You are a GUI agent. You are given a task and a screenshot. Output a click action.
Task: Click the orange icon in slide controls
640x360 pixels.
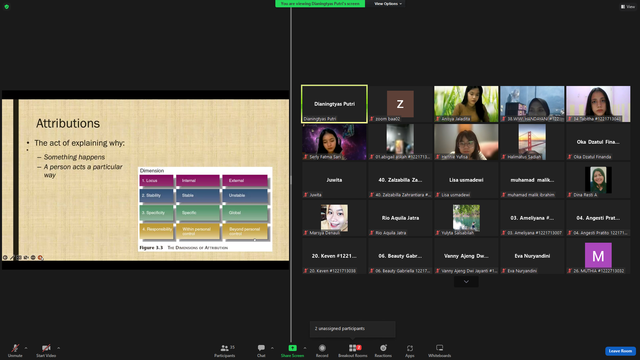40,258
